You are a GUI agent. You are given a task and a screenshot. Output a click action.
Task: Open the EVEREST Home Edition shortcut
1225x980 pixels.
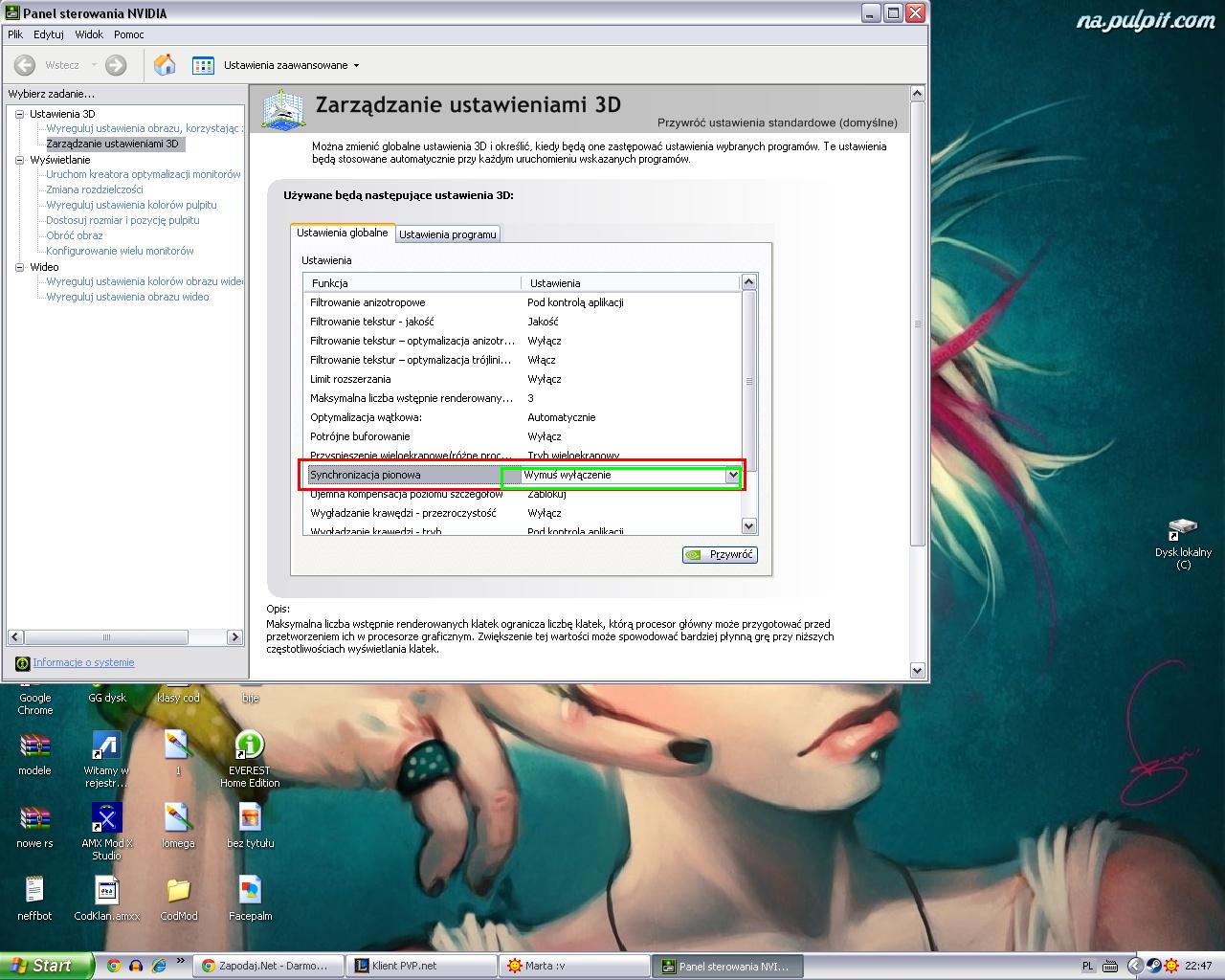click(250, 746)
